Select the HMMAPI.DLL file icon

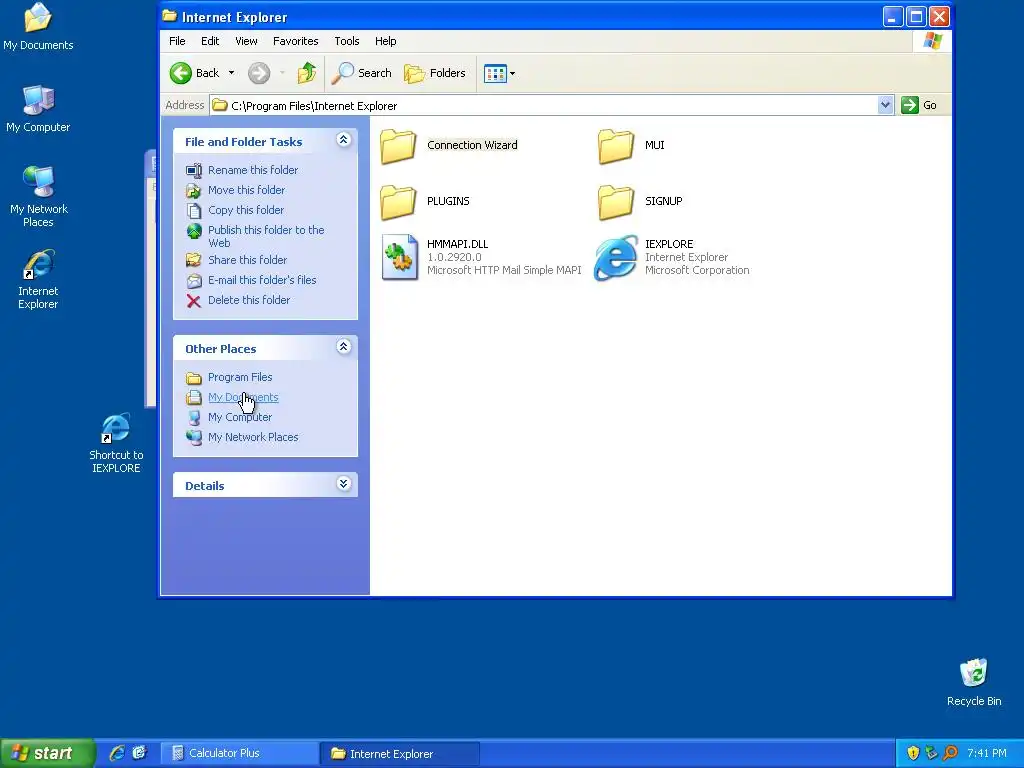tap(400, 257)
